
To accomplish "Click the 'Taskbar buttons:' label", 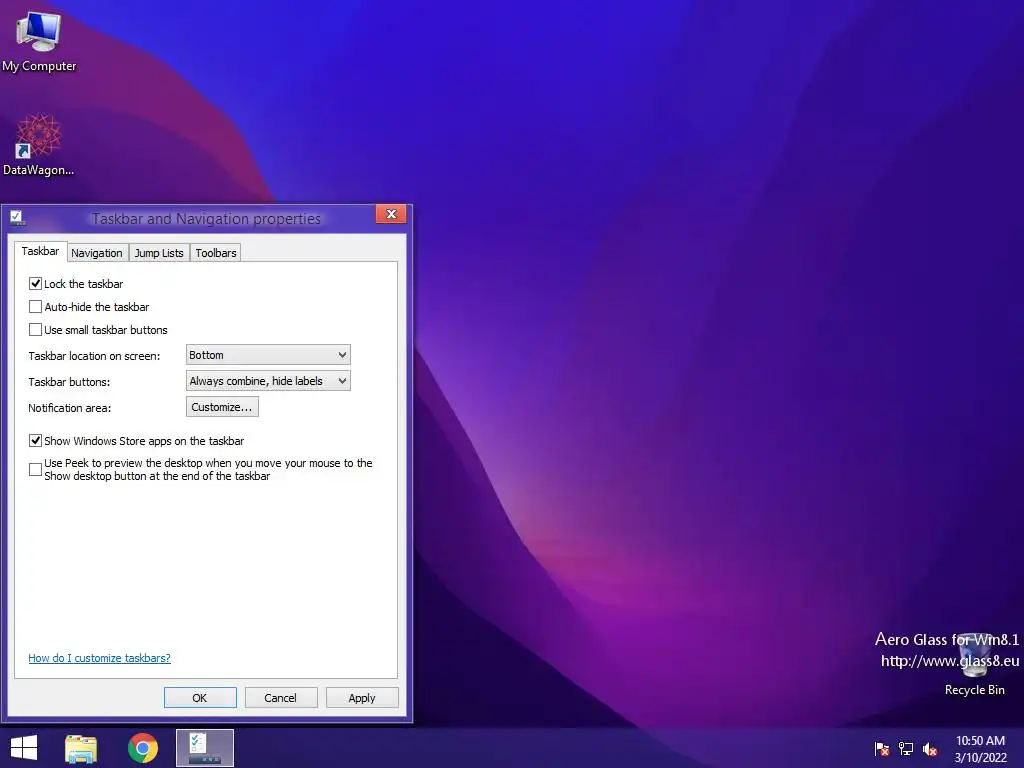I will (x=69, y=382).
